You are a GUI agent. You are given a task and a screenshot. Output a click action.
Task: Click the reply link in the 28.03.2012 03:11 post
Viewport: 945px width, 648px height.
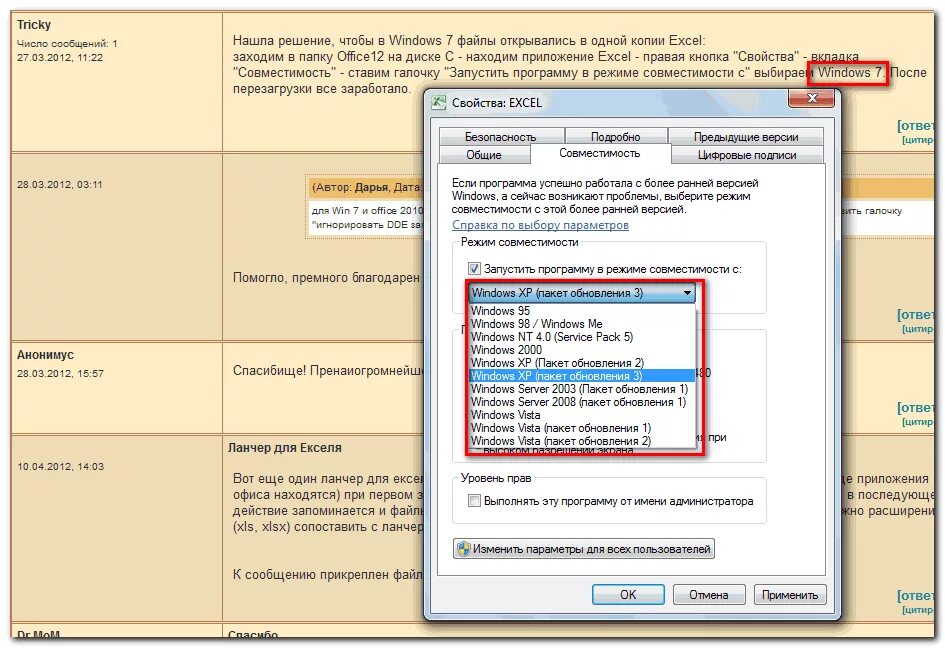[915, 315]
